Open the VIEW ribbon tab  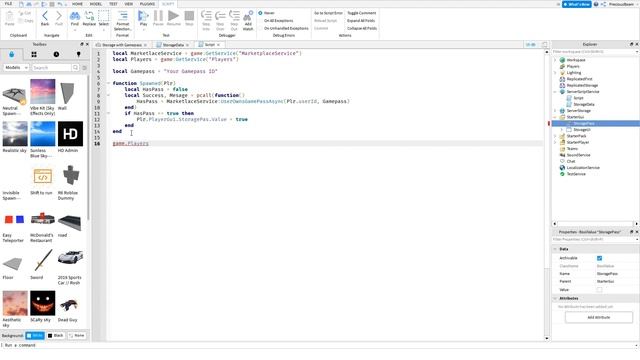(129, 4)
